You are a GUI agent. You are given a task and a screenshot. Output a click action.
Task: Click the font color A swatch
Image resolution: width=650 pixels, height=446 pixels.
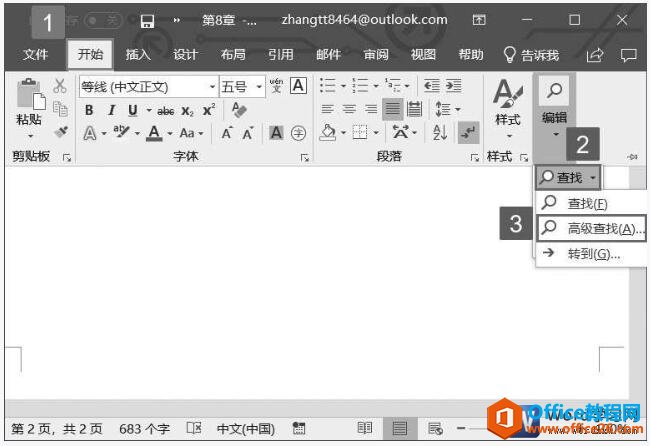pos(154,133)
